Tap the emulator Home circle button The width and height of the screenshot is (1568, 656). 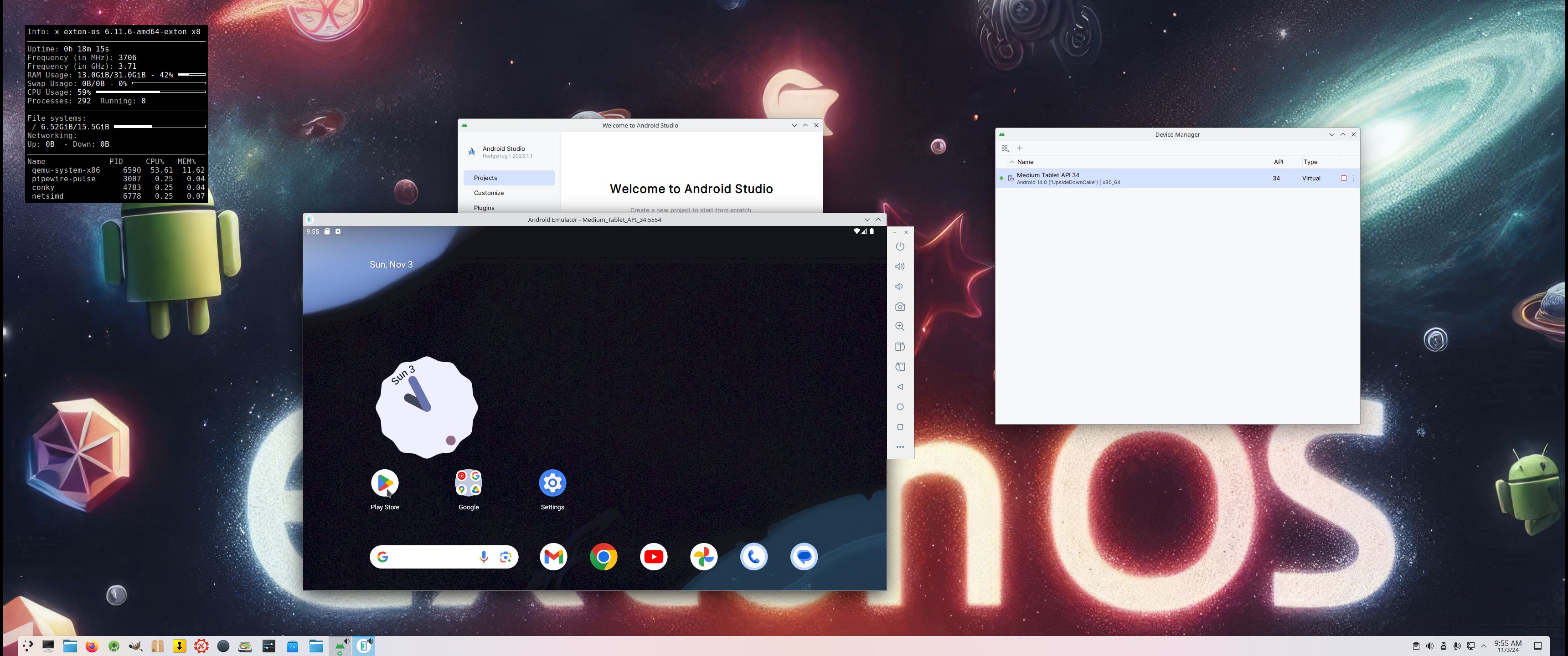click(900, 407)
